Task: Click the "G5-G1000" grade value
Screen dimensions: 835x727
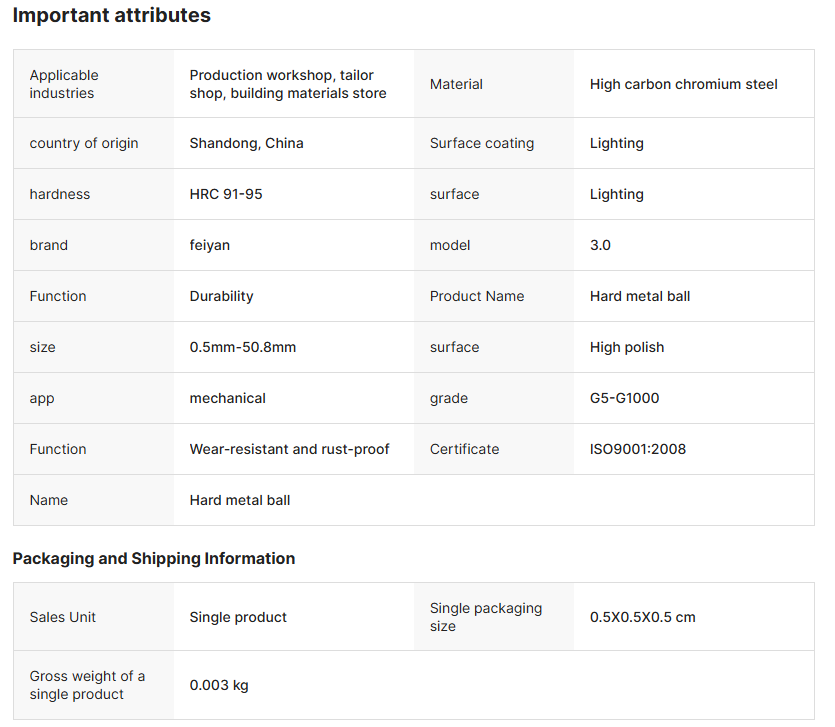Action: pos(624,398)
